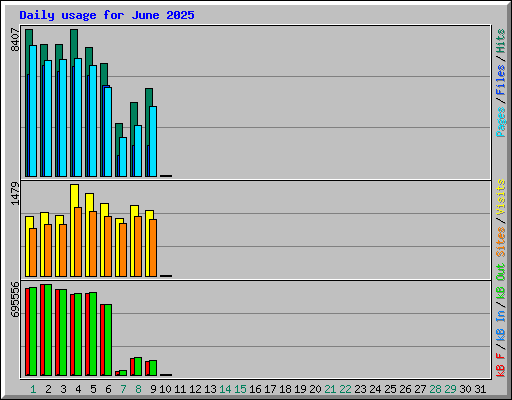This screenshot has height=400, width=512.
Task: Click the cyan pages bar for day 1
Action: pos(33,111)
